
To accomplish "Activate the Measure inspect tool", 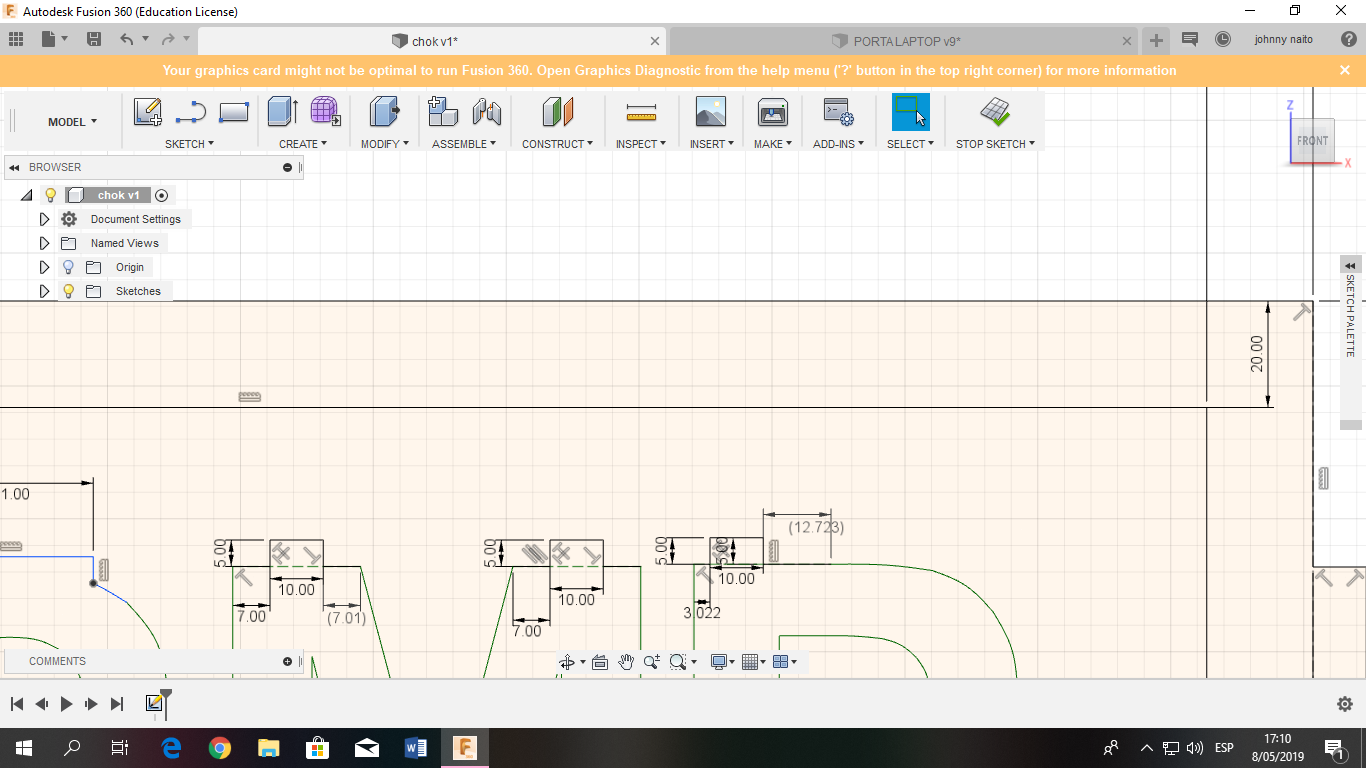I will pyautogui.click(x=640, y=112).
